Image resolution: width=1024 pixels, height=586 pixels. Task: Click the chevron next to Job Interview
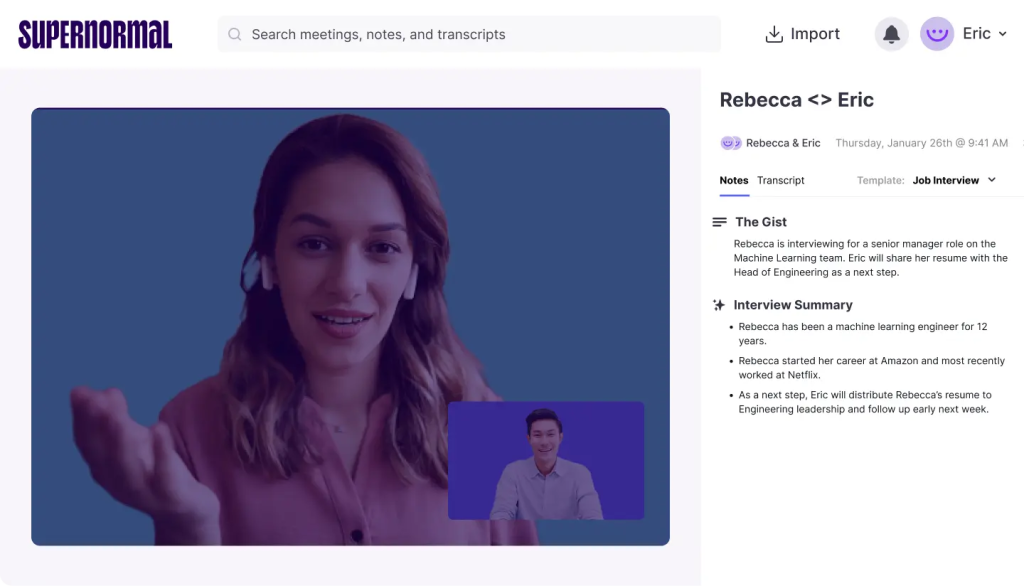[992, 180]
